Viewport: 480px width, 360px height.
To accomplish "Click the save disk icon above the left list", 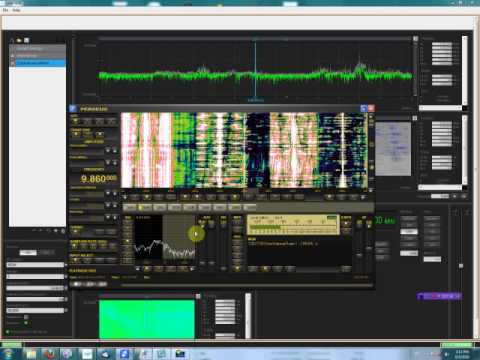I will [26, 40].
